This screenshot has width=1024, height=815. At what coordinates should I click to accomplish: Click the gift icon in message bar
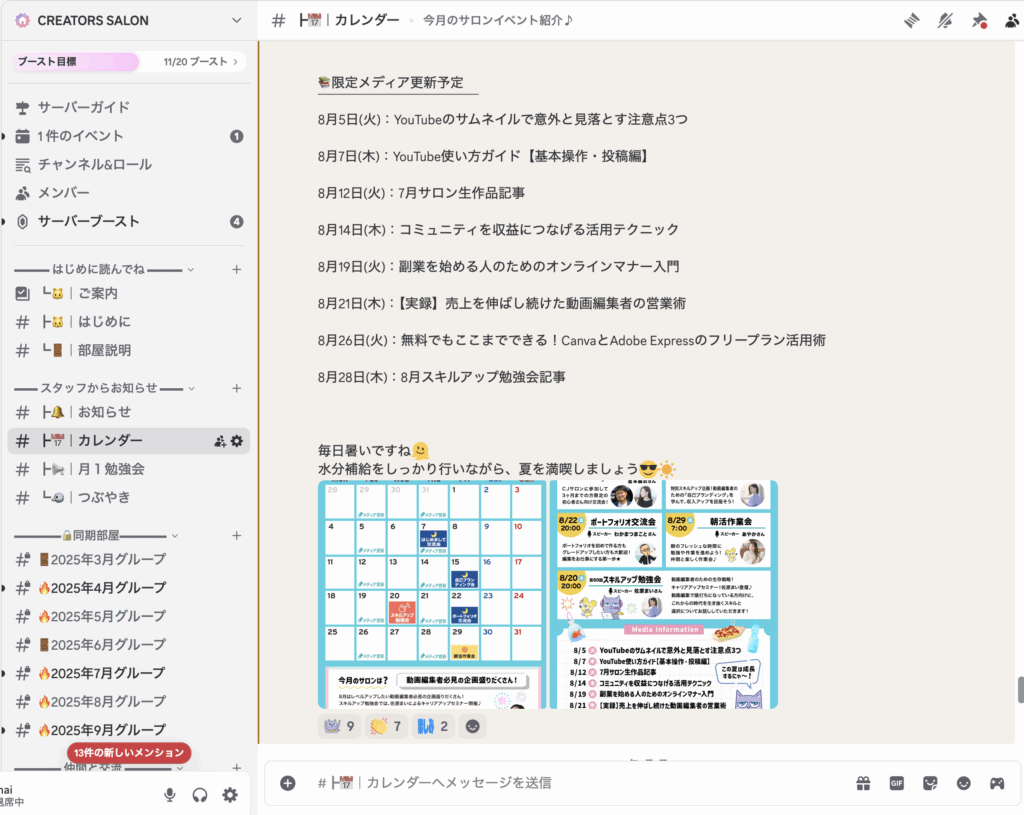[863, 783]
